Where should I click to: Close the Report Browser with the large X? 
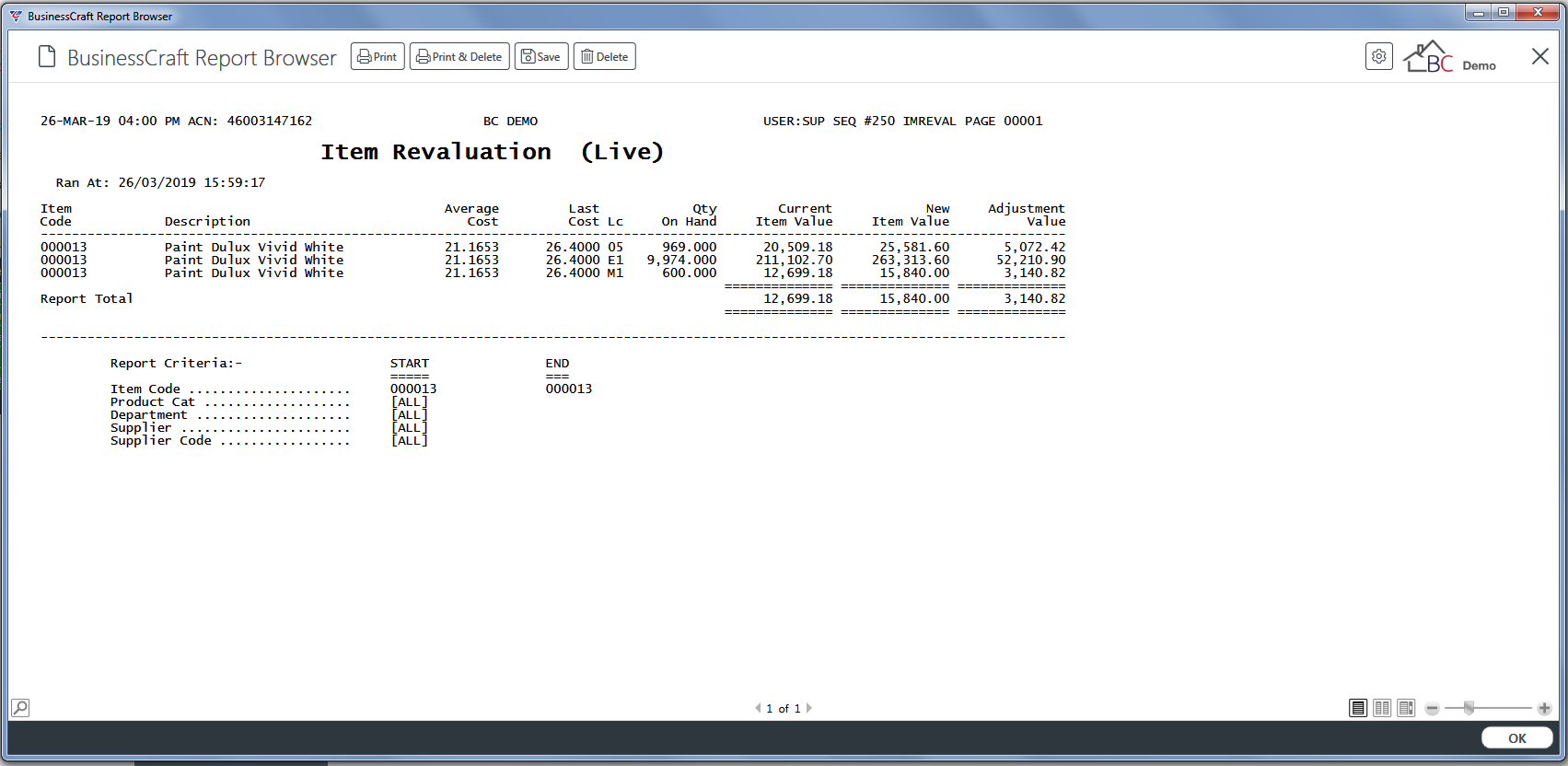[x=1540, y=57]
